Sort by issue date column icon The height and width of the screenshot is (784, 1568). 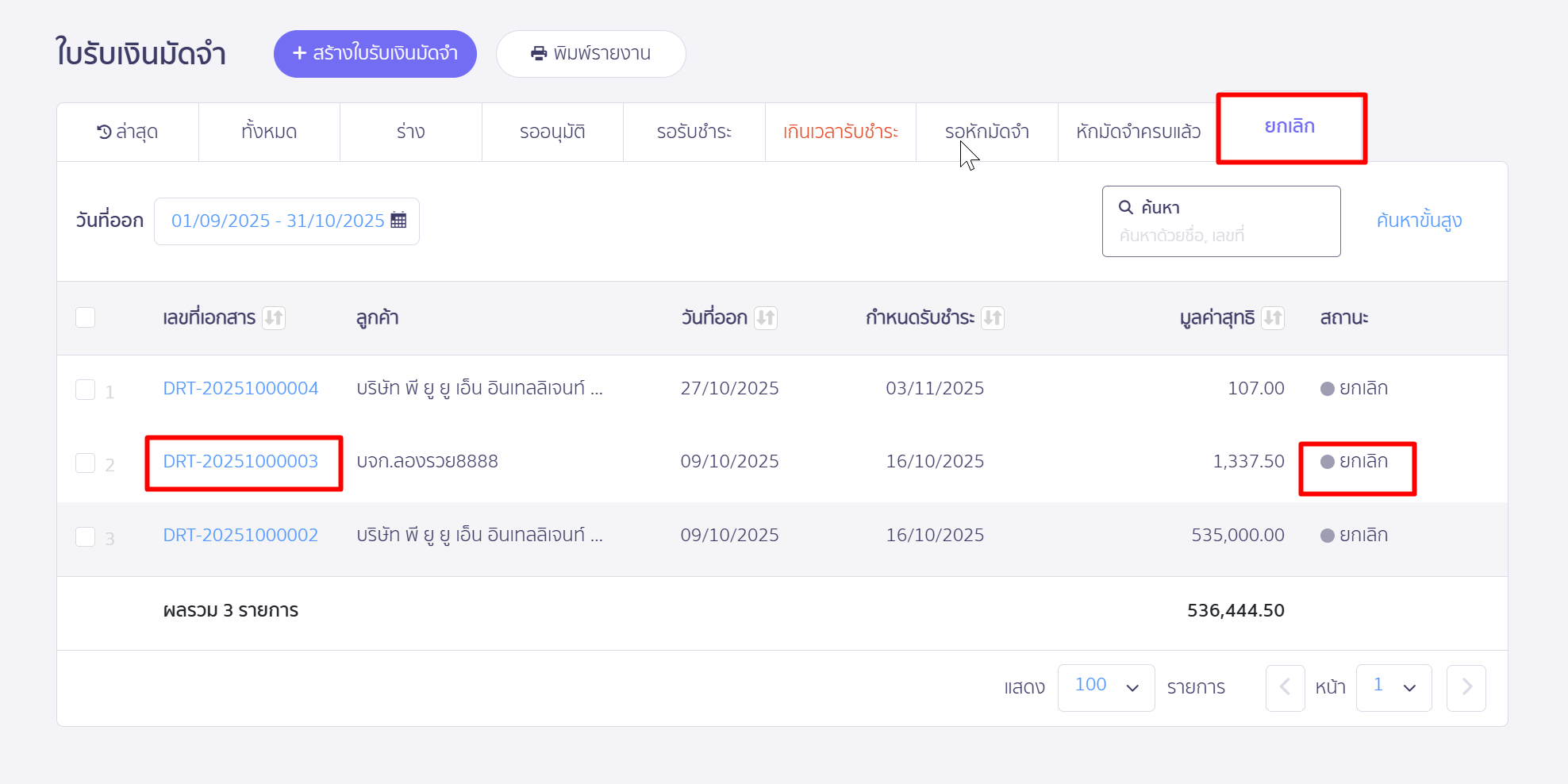766,318
